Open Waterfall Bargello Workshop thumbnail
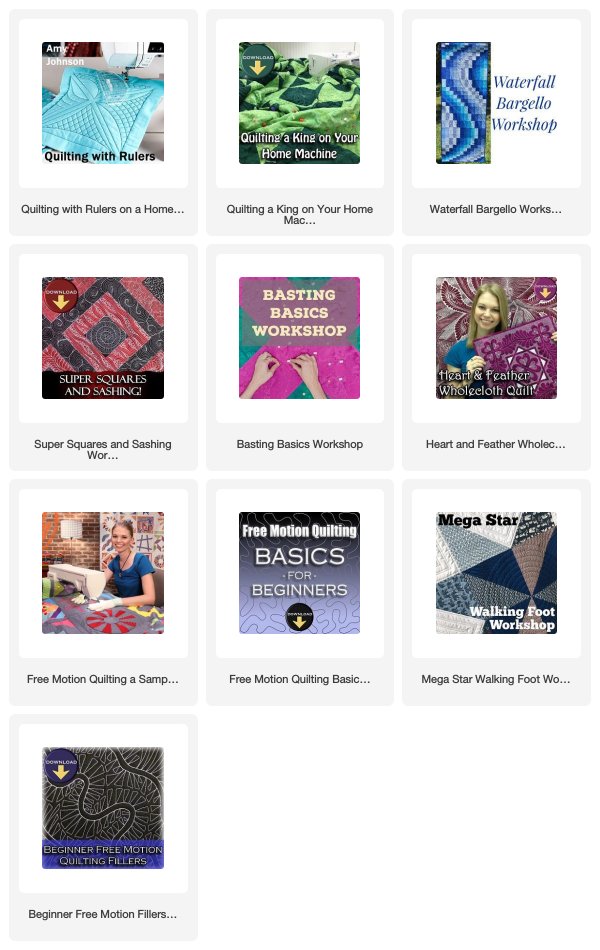Viewport: 600px width, 950px height. pyautogui.click(x=496, y=103)
